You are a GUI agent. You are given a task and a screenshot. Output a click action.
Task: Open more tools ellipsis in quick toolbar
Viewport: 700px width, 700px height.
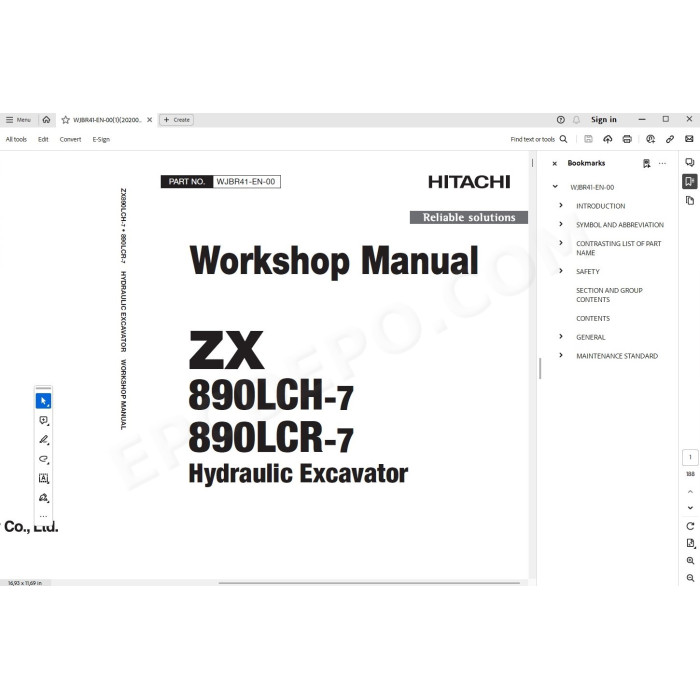pos(43,516)
